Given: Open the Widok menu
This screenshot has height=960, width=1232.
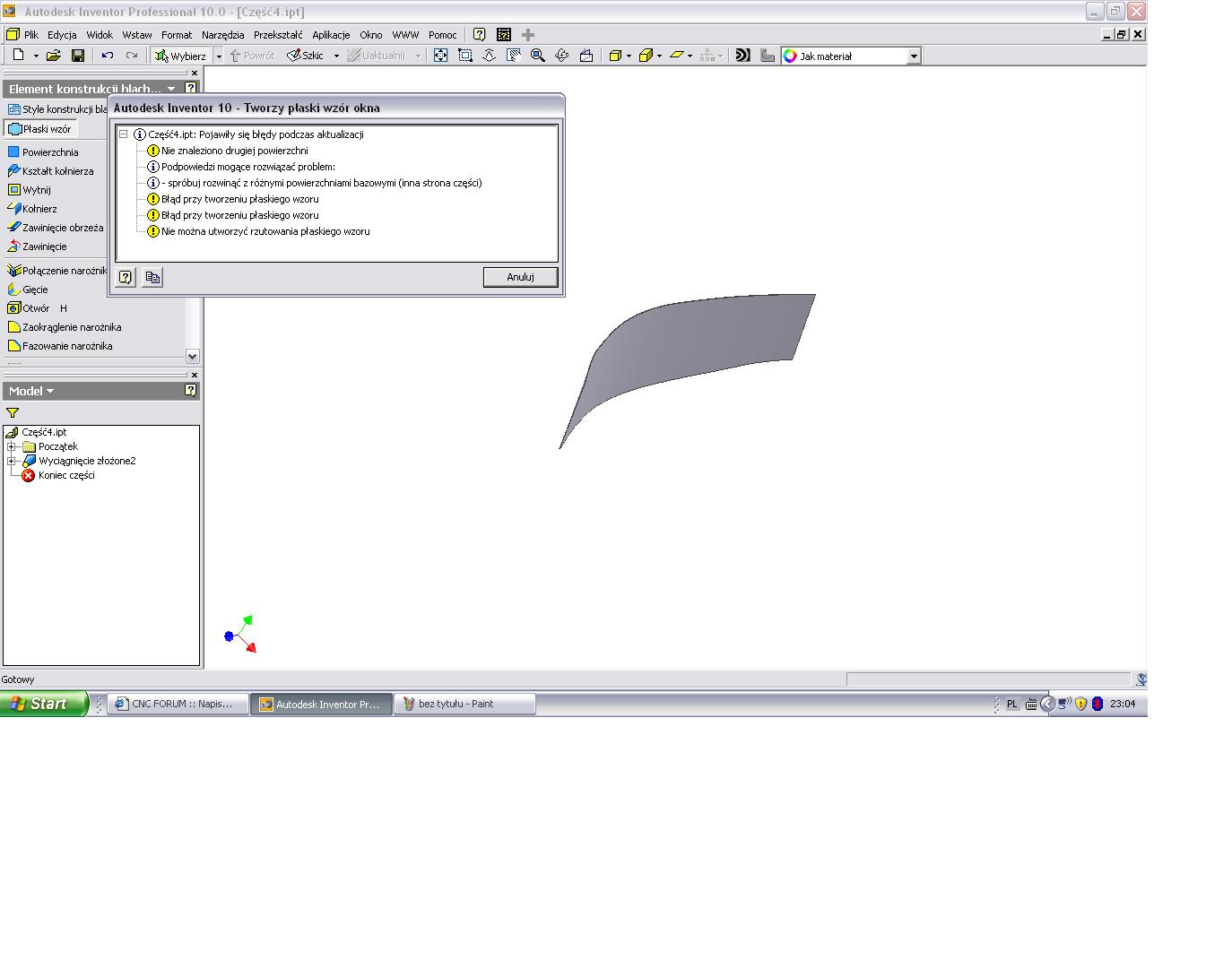Looking at the screenshot, I should click(x=100, y=35).
